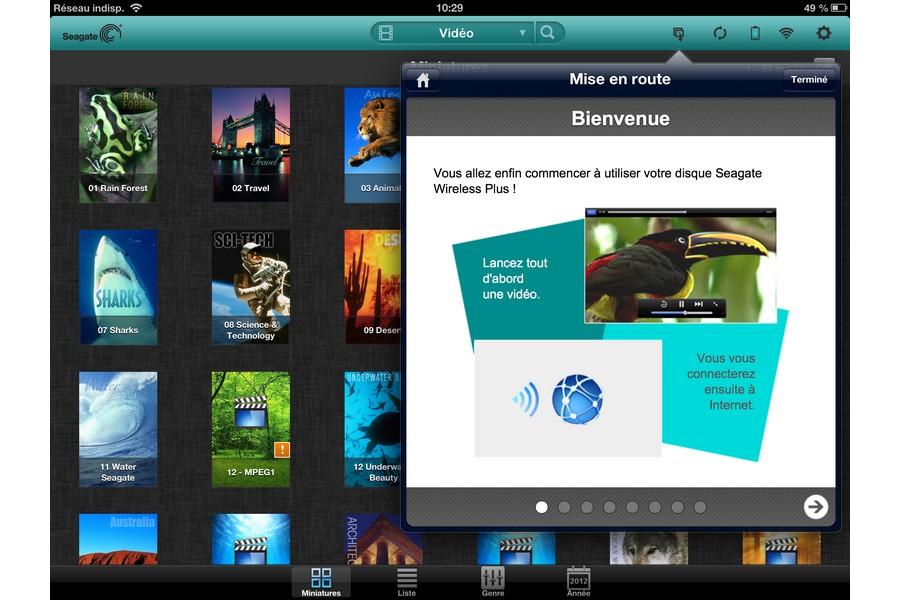Click the blue internet globe icon

[577, 398]
